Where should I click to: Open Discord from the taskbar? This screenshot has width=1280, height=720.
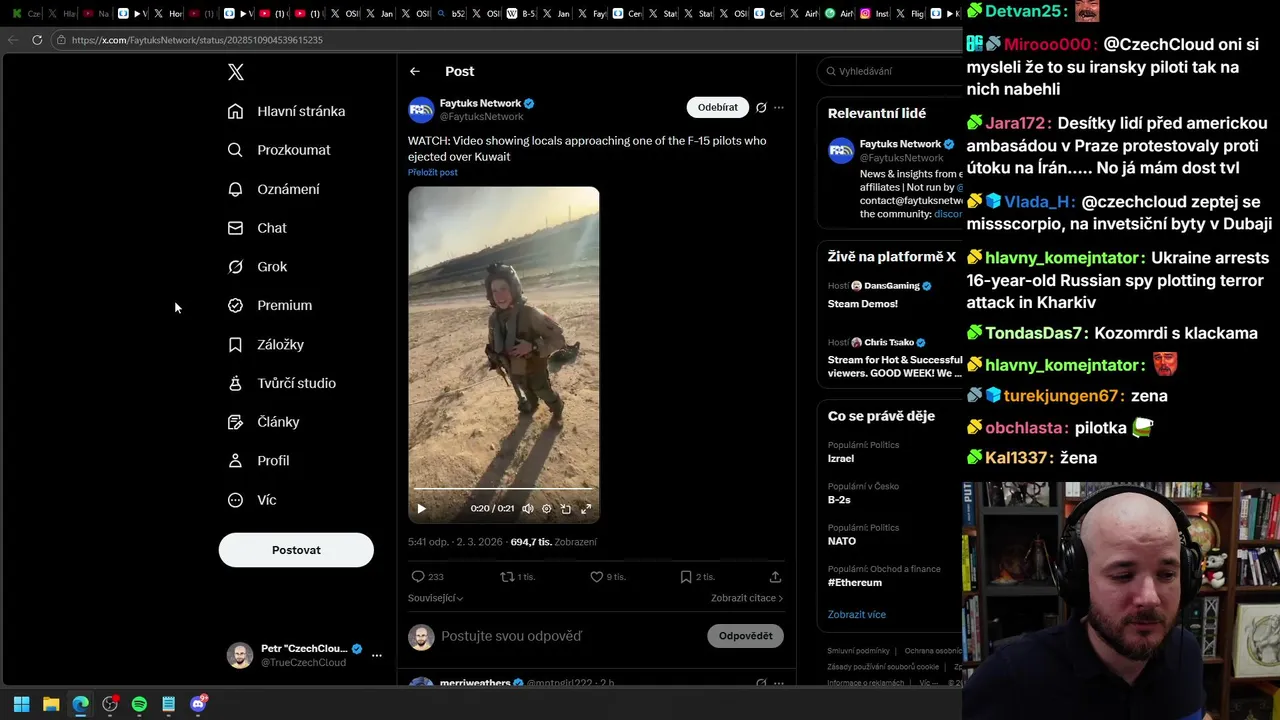pos(198,704)
